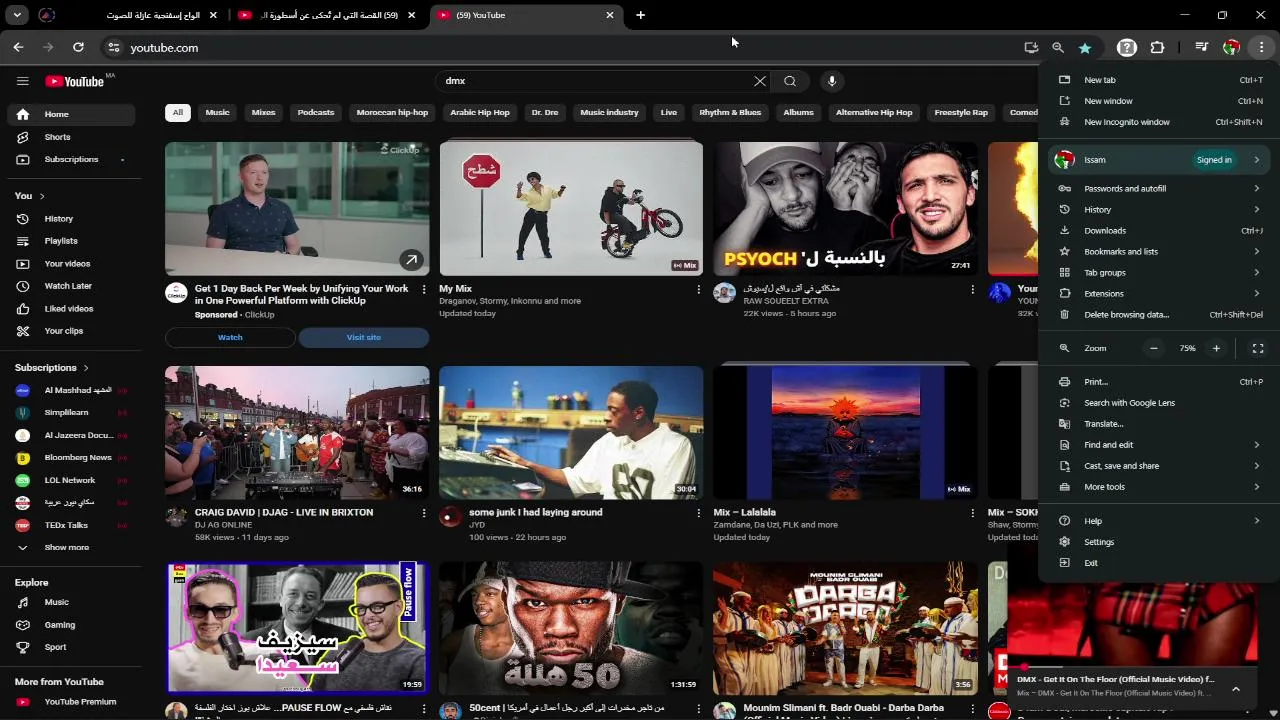Open Subscriptions in sidebar
Screen dimensions: 1280x720
(70, 159)
